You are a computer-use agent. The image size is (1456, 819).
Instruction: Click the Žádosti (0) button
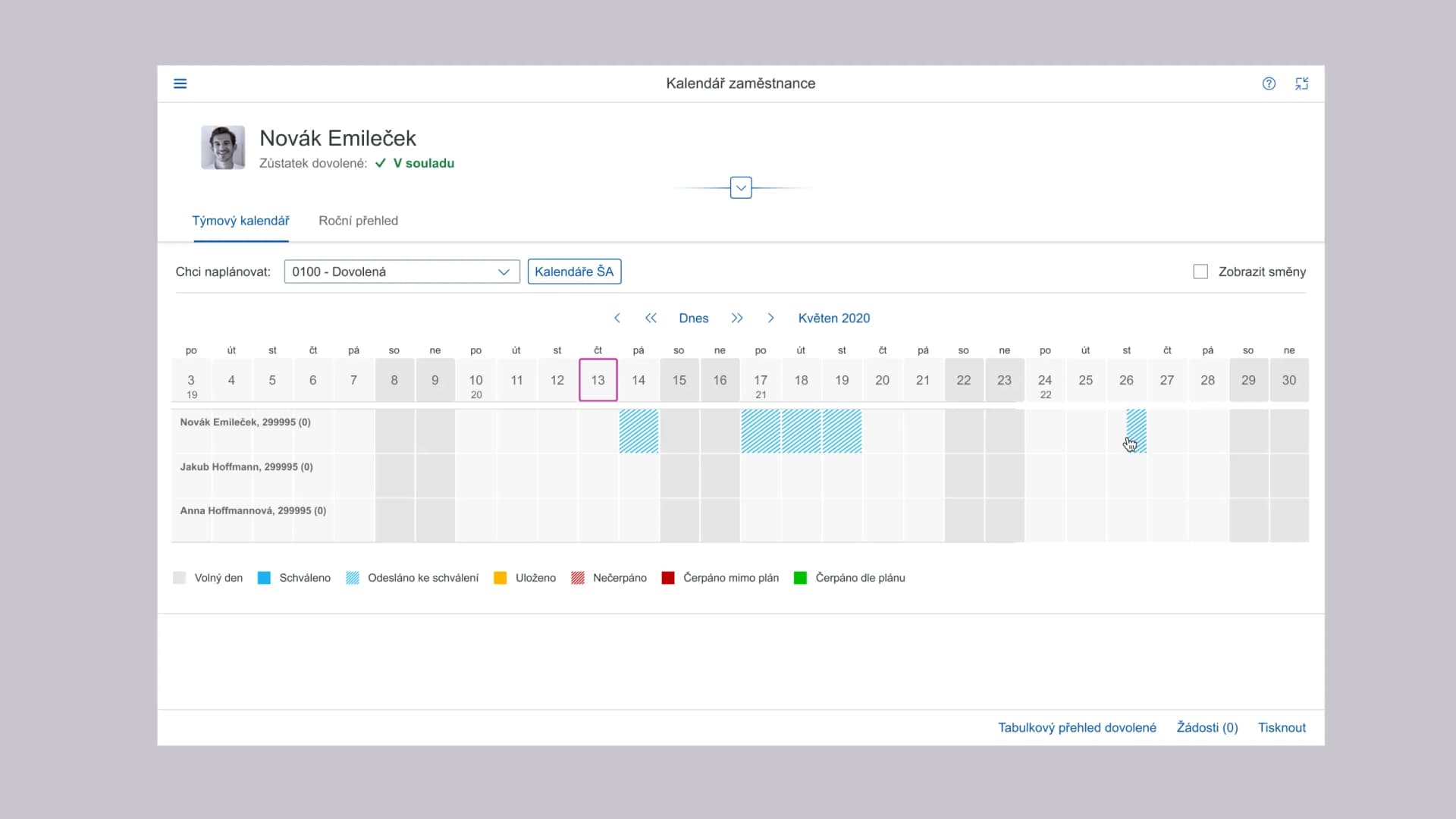click(x=1207, y=727)
